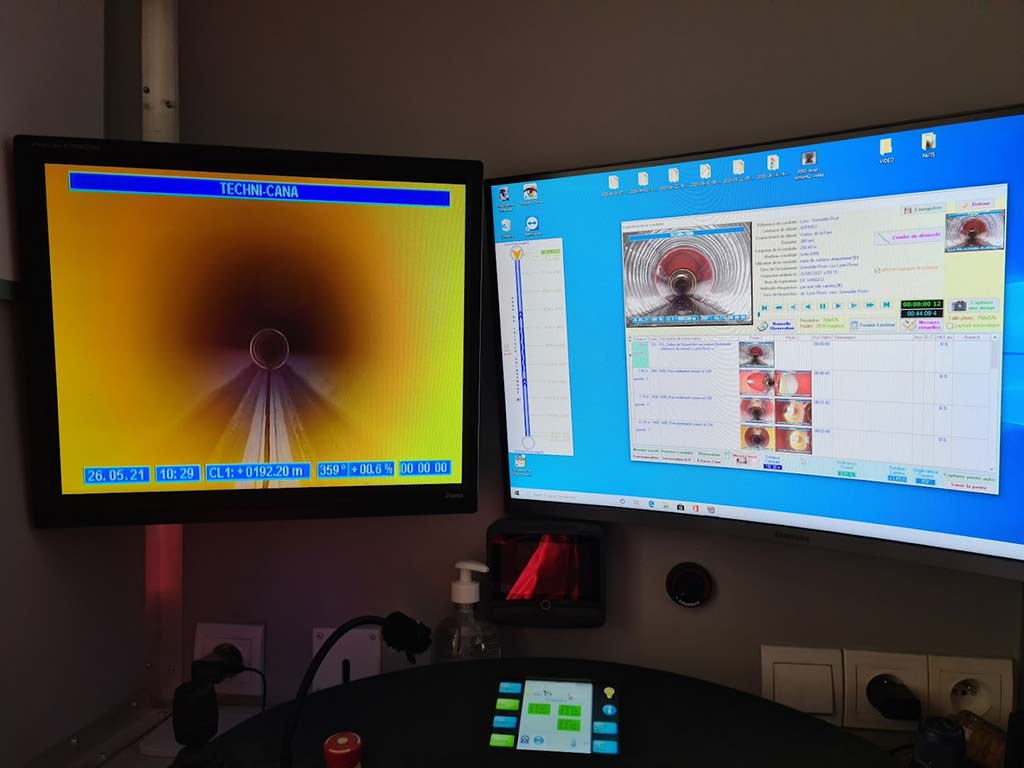Open Microsoft Edge from the taskbar
Image resolution: width=1024 pixels, height=768 pixels.
click(652, 504)
